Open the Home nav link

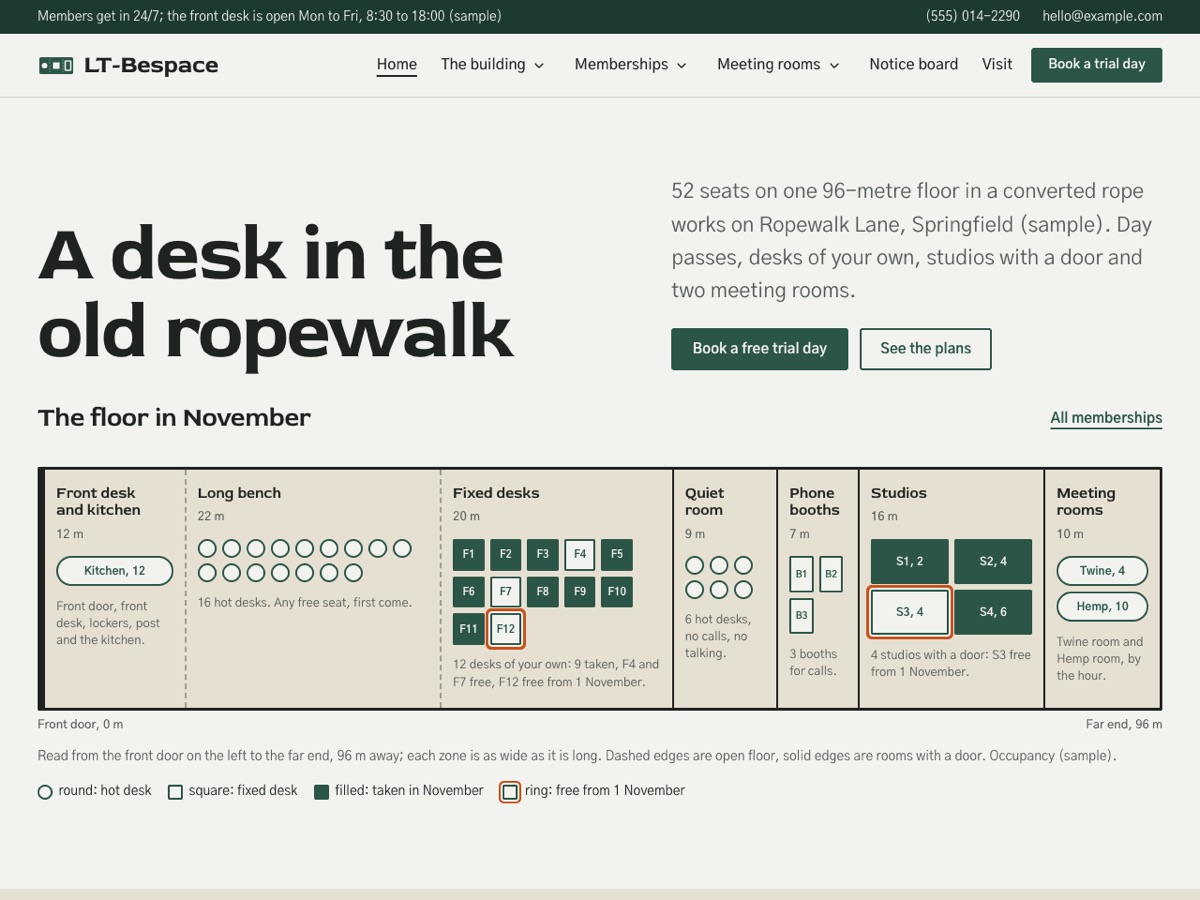click(x=397, y=64)
